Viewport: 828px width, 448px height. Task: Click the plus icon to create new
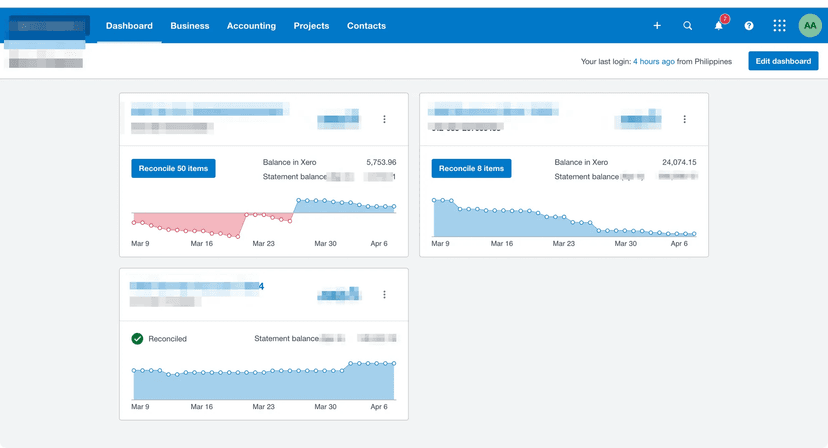(657, 26)
